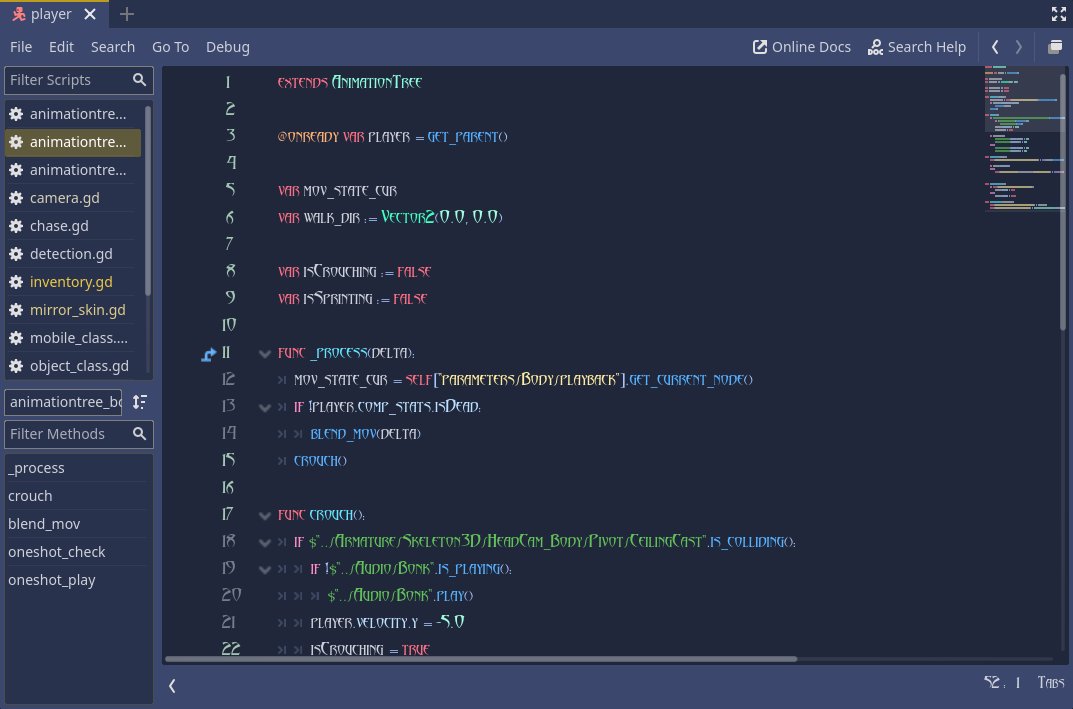Click player scene icon in tab
1073x709 pixels.
(x=18, y=14)
